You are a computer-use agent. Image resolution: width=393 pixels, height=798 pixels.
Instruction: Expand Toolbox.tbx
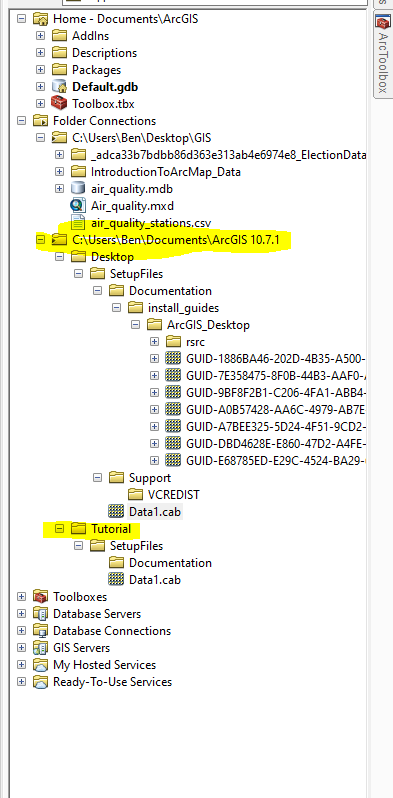pos(40,104)
